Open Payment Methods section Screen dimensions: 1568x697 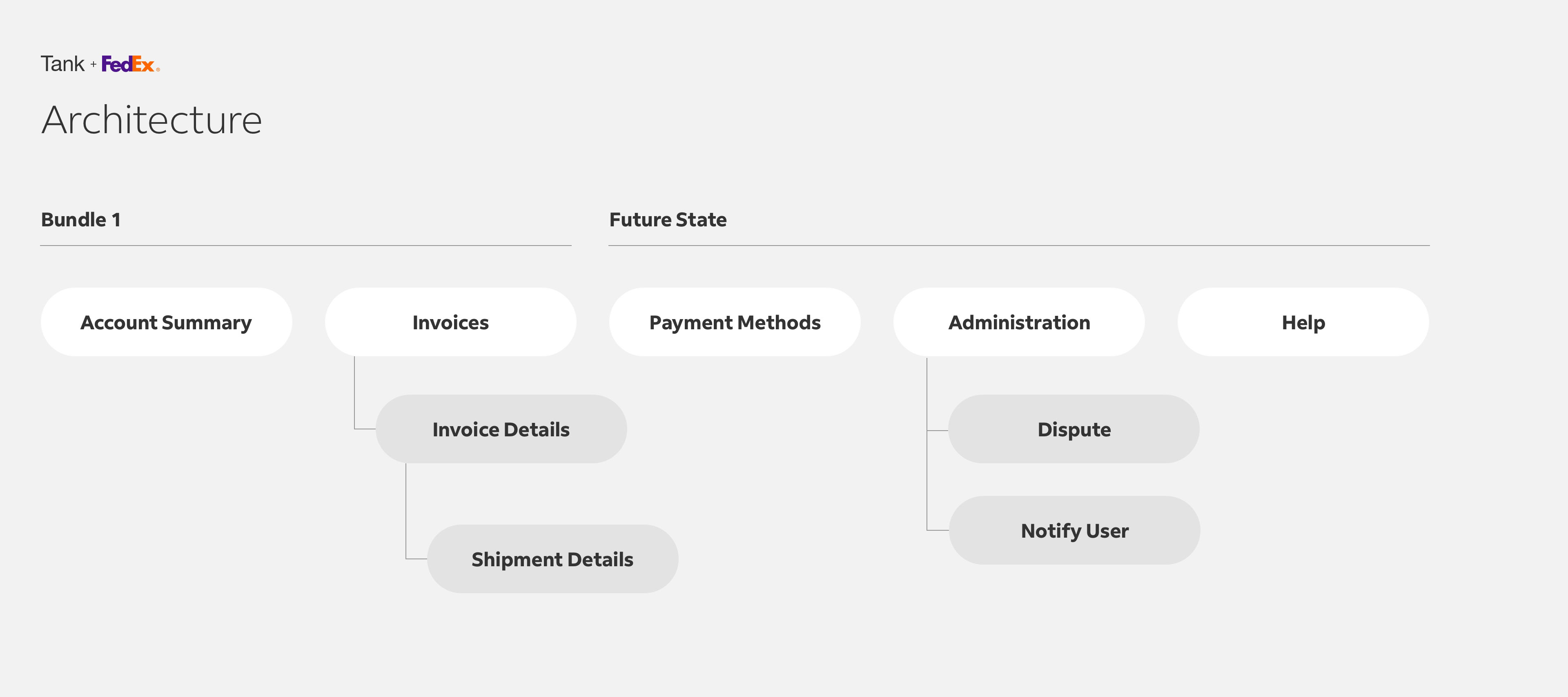(735, 322)
